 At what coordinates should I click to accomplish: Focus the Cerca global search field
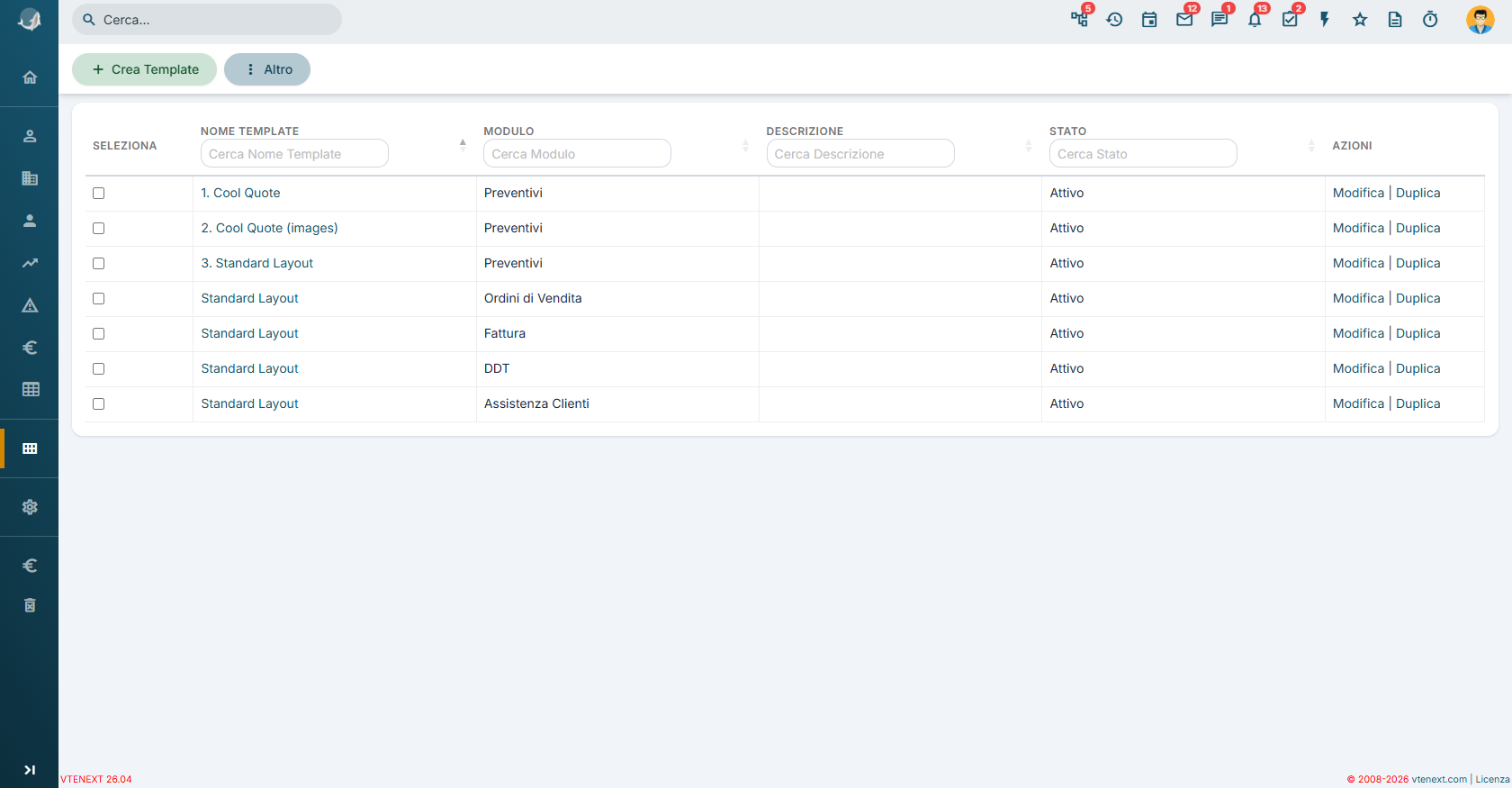[x=207, y=20]
